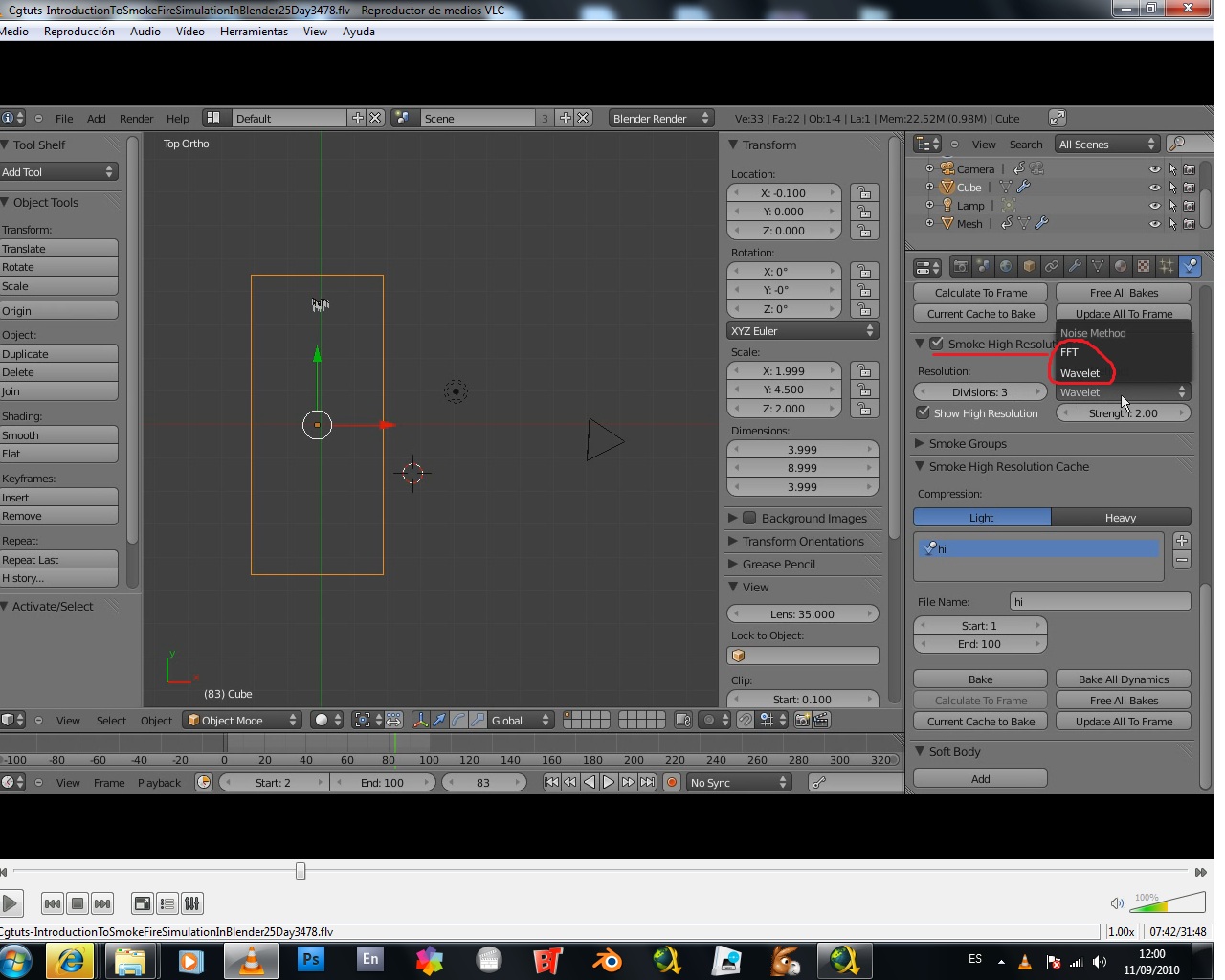Hide the Camera using its eye icon
Image resolution: width=1225 pixels, height=980 pixels.
(1154, 169)
